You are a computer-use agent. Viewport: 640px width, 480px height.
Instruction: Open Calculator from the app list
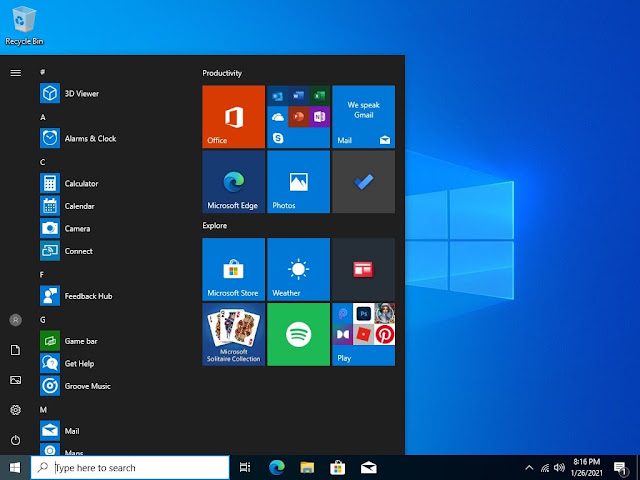tap(69, 183)
